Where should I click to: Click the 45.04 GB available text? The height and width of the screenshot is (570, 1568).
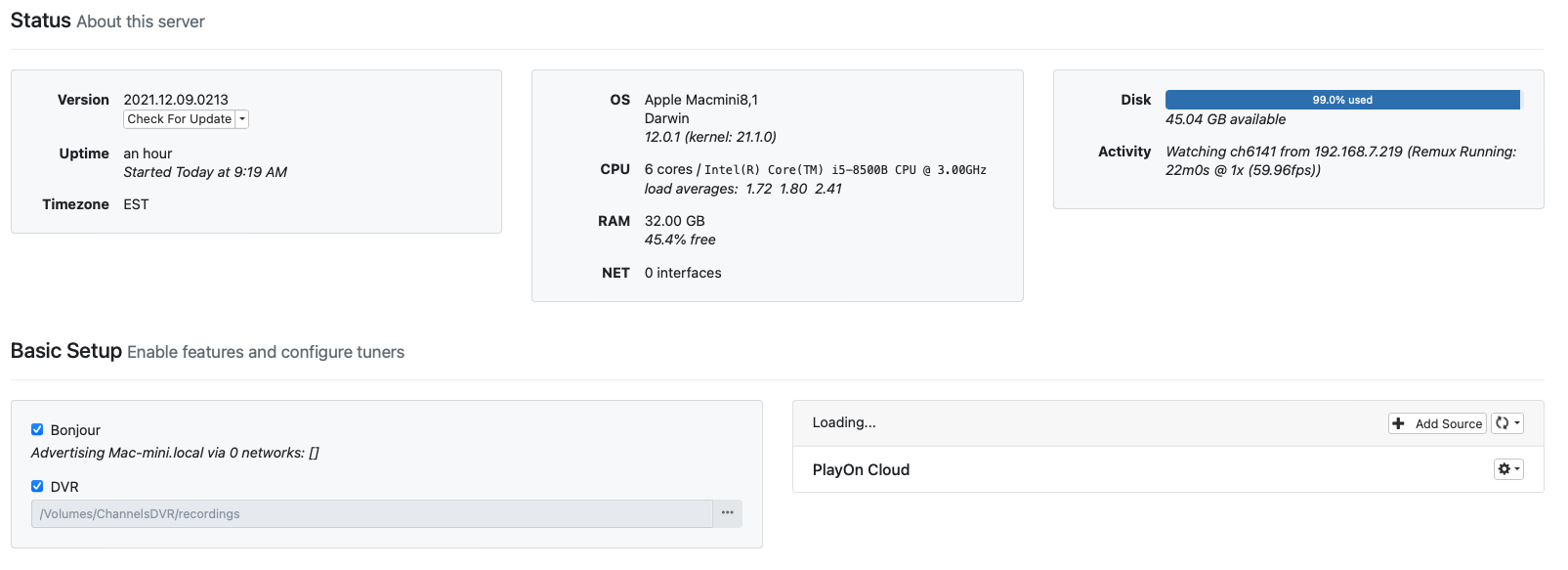pyautogui.click(x=1225, y=119)
